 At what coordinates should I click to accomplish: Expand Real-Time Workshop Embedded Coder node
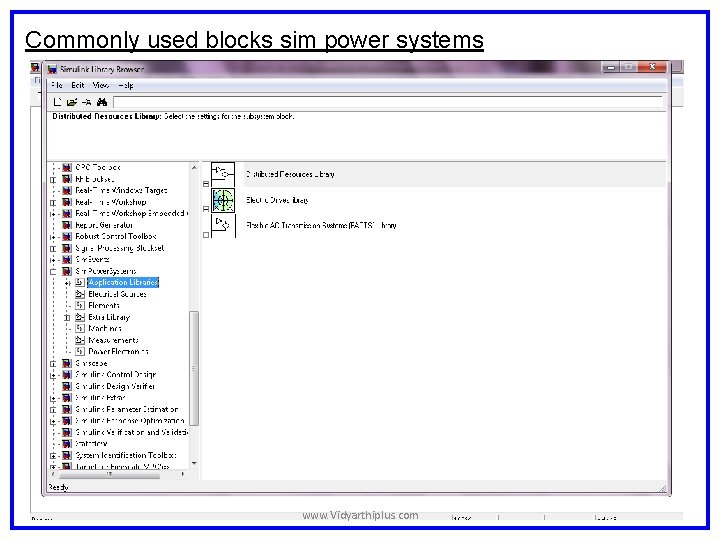coord(53,214)
